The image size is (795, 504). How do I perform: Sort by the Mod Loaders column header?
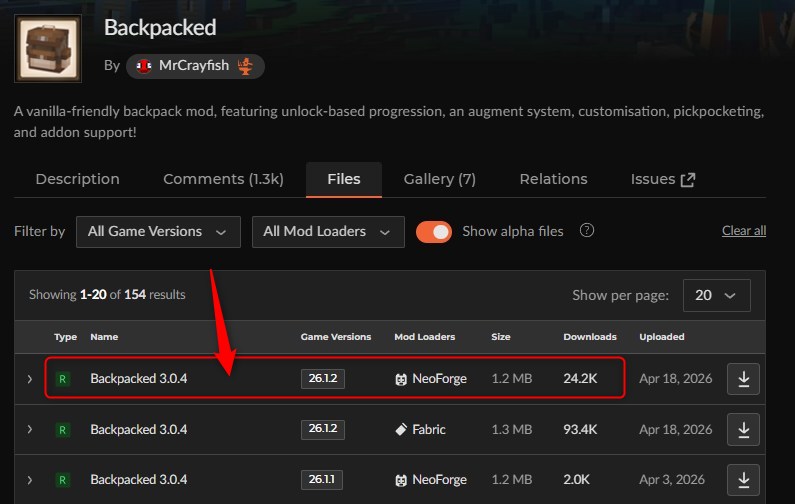coord(424,337)
